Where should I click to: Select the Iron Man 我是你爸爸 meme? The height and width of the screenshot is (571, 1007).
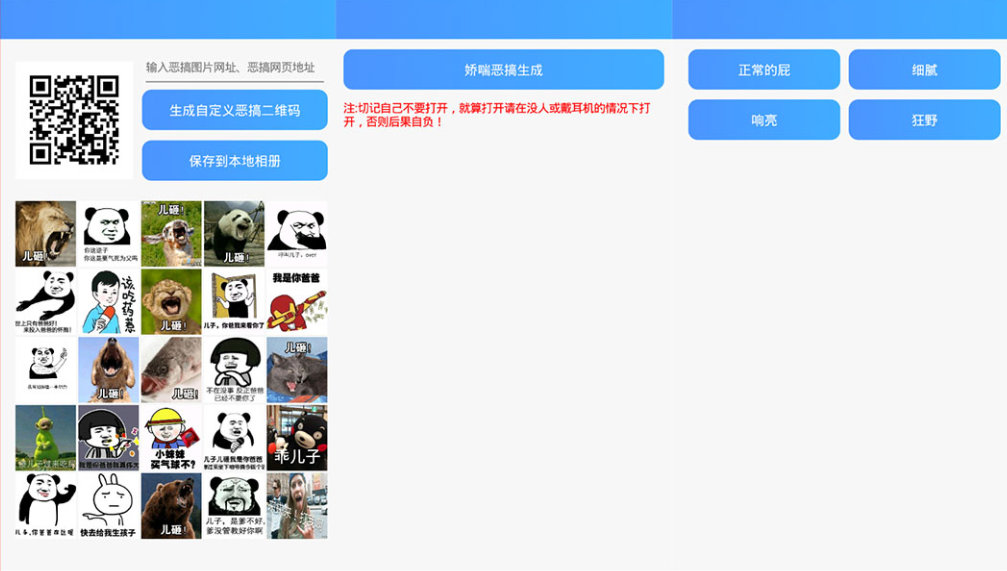[297, 302]
